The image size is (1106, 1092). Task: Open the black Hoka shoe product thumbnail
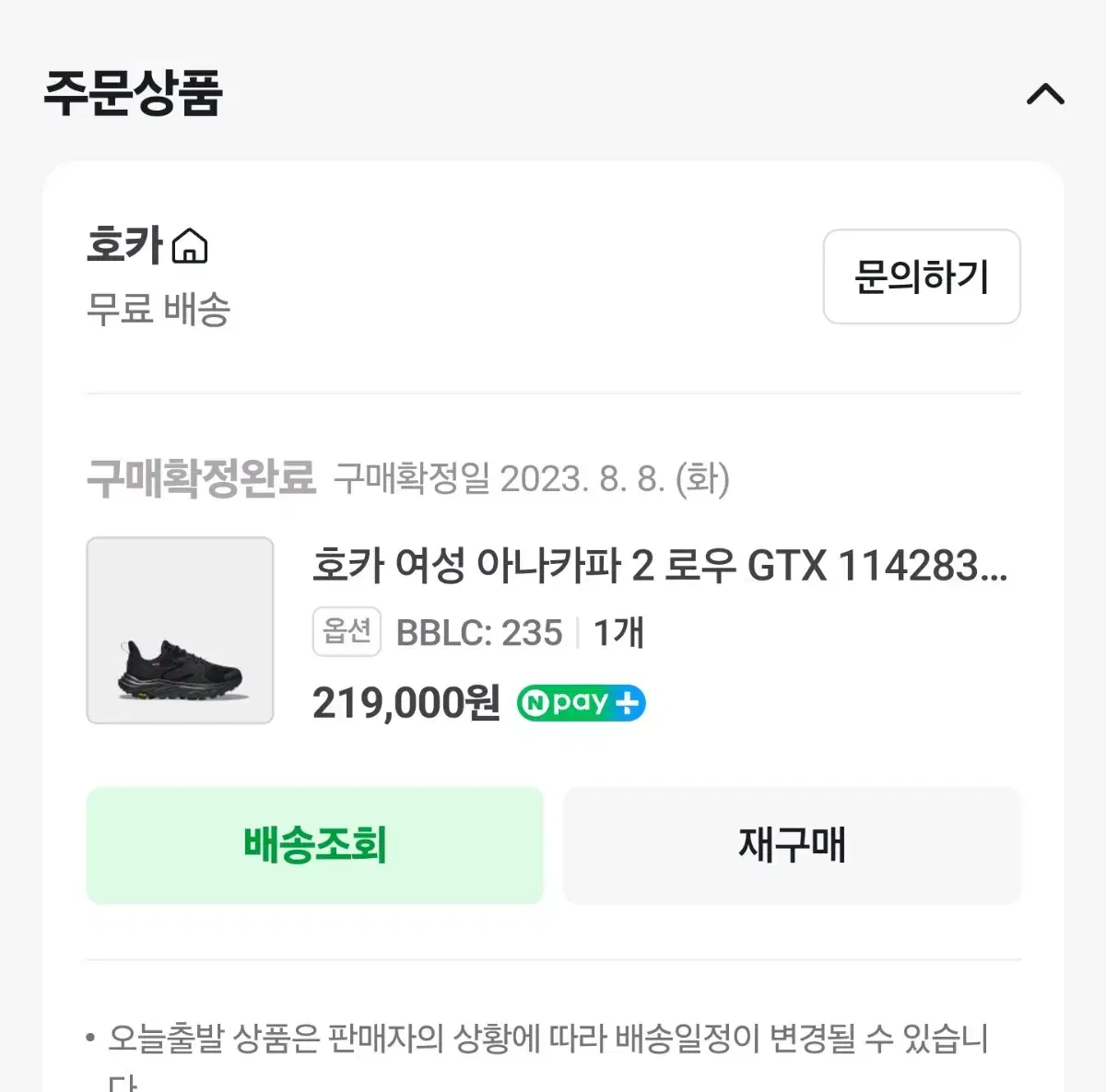180,630
